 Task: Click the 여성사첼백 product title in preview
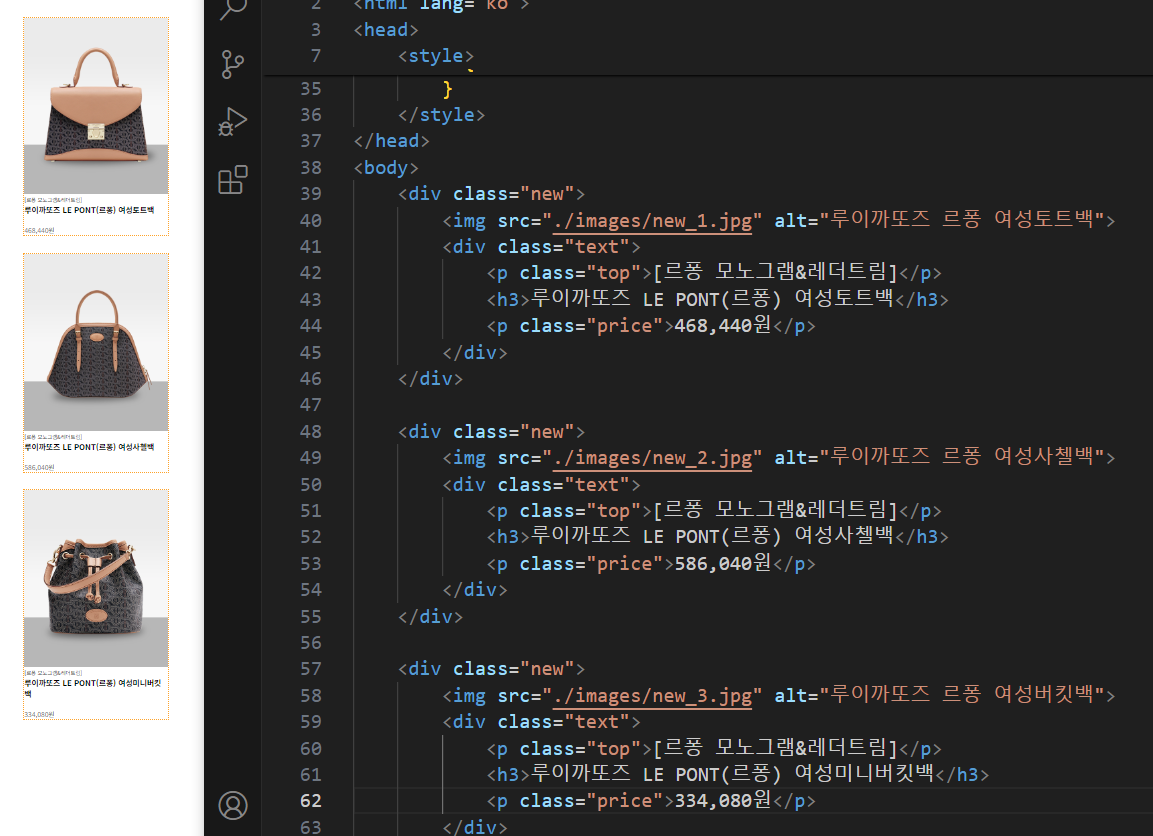tap(89, 447)
